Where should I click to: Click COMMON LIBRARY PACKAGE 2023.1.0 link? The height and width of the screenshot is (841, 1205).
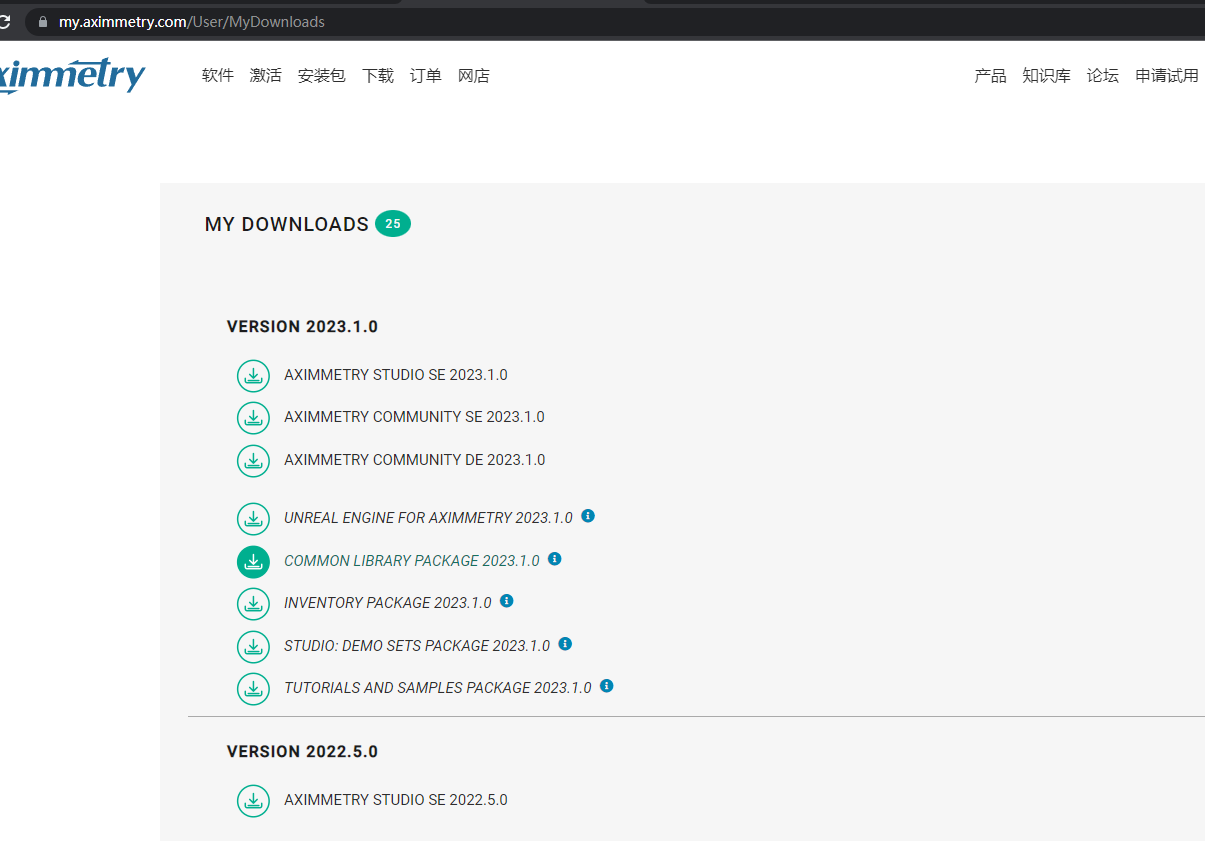[x=411, y=561]
